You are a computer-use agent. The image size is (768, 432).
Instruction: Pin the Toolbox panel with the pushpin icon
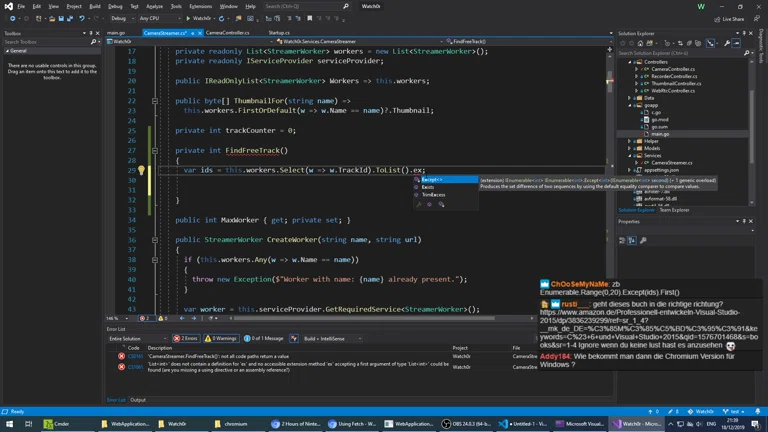tap(91, 33)
